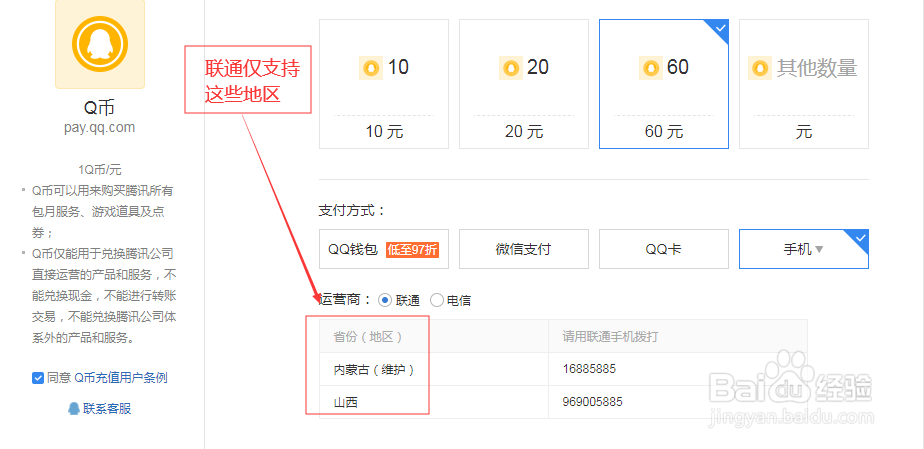
Task: Click the 内蒙古（维护） table cell
Action: (434, 369)
